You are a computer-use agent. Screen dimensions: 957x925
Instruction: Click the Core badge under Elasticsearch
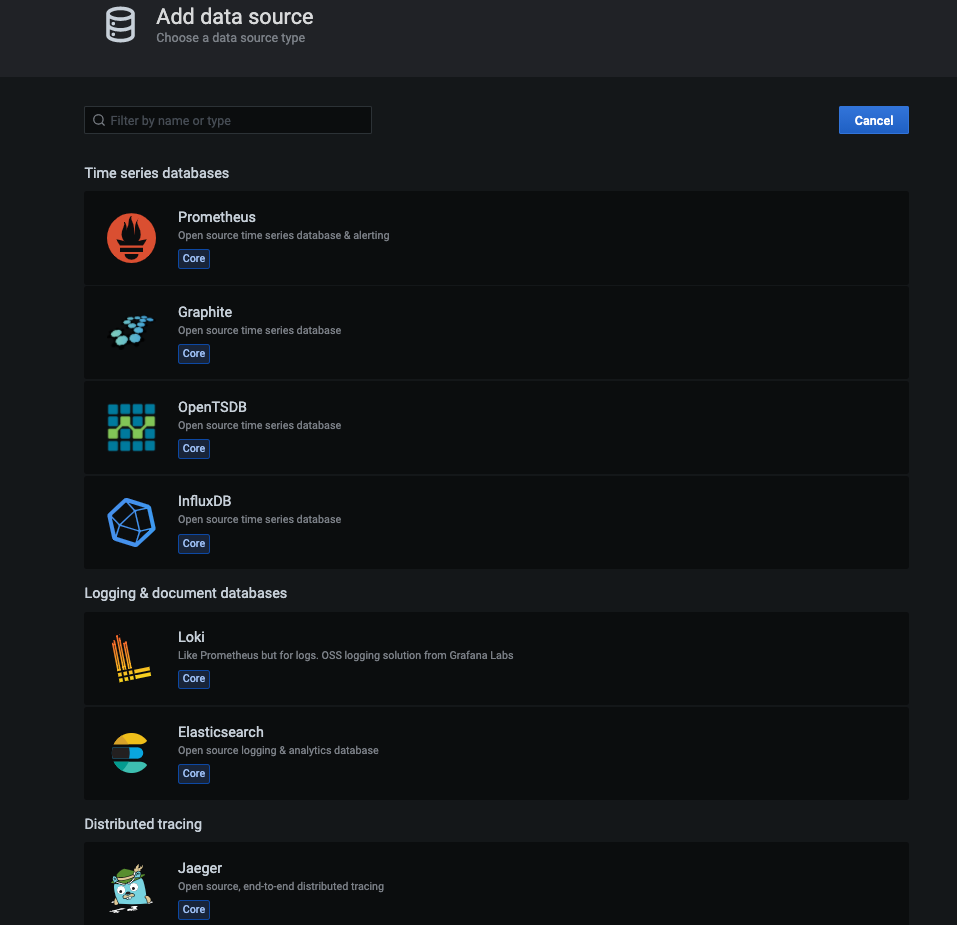(x=194, y=774)
